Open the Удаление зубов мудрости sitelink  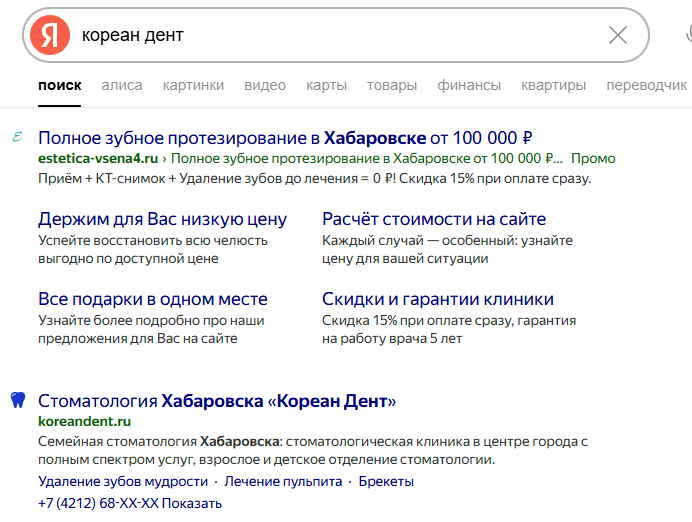coord(122,481)
